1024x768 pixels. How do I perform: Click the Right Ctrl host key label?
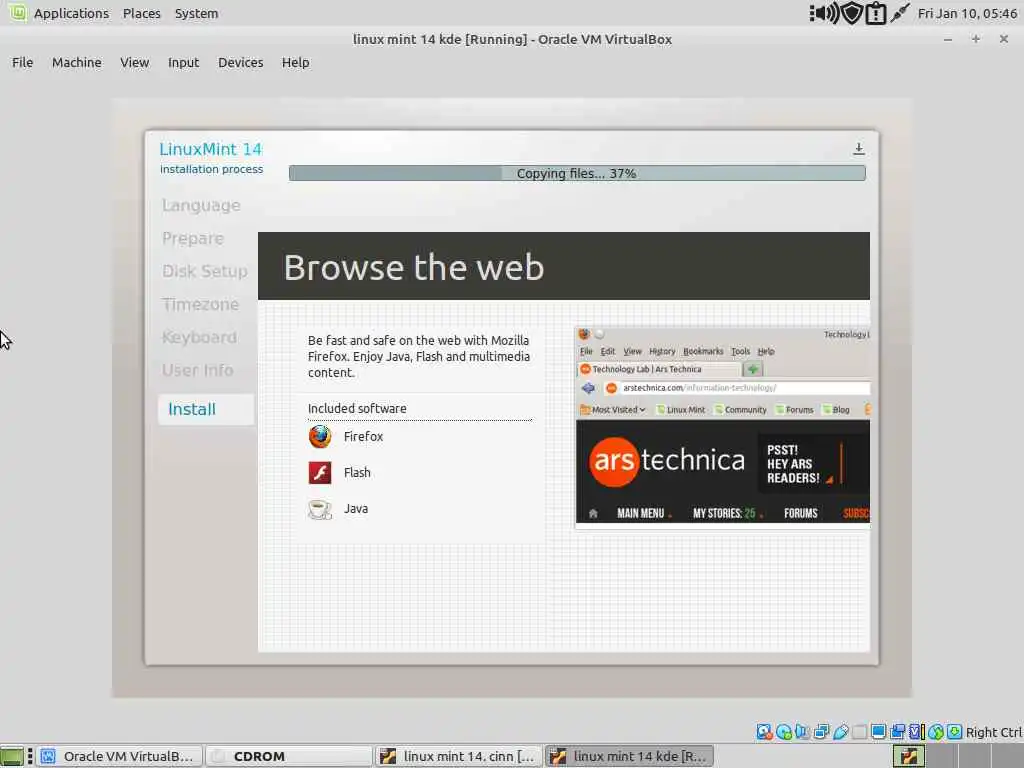pos(994,732)
